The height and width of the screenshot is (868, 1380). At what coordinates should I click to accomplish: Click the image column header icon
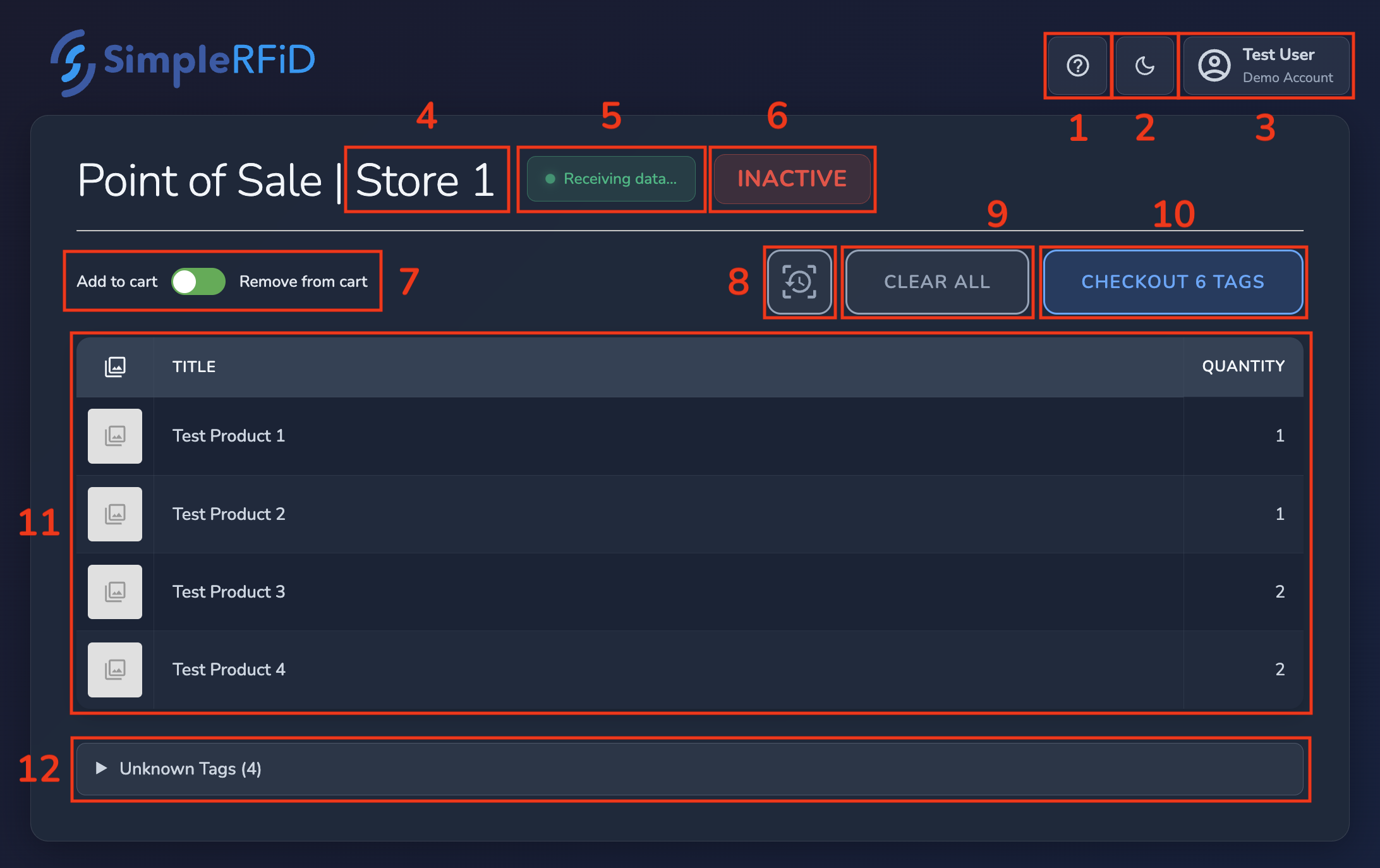point(115,366)
